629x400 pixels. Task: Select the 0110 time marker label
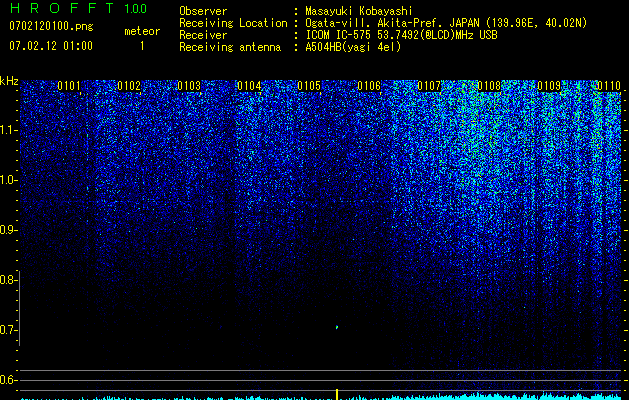click(609, 86)
